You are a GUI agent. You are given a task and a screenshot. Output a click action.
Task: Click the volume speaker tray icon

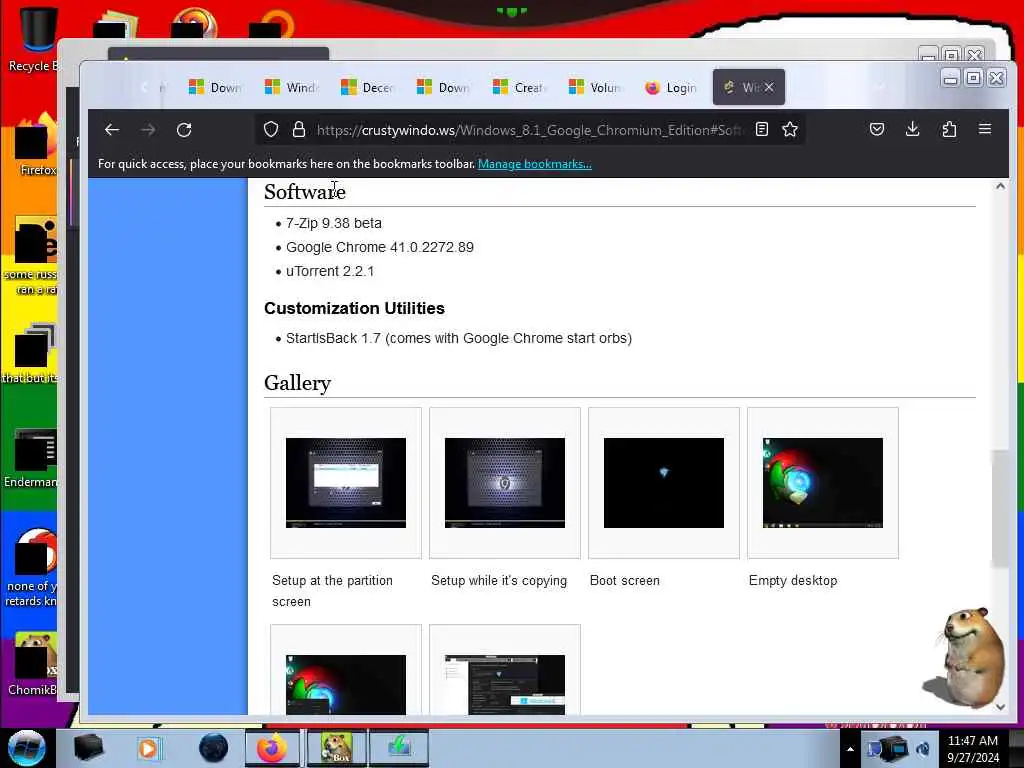pyautogui.click(x=923, y=749)
